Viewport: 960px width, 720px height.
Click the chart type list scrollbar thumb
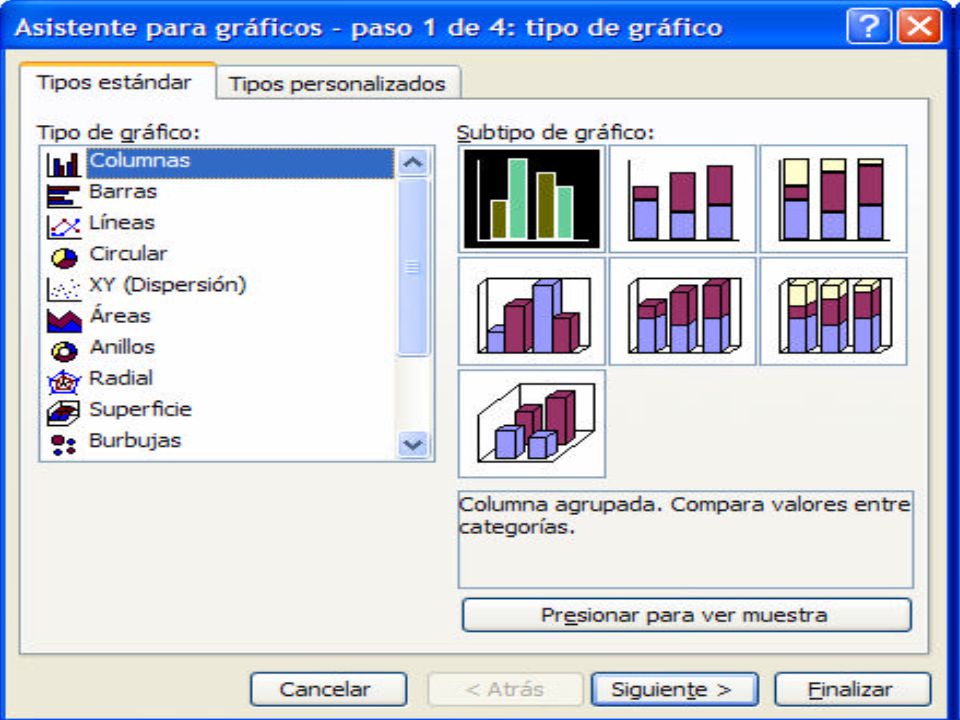[x=413, y=267]
